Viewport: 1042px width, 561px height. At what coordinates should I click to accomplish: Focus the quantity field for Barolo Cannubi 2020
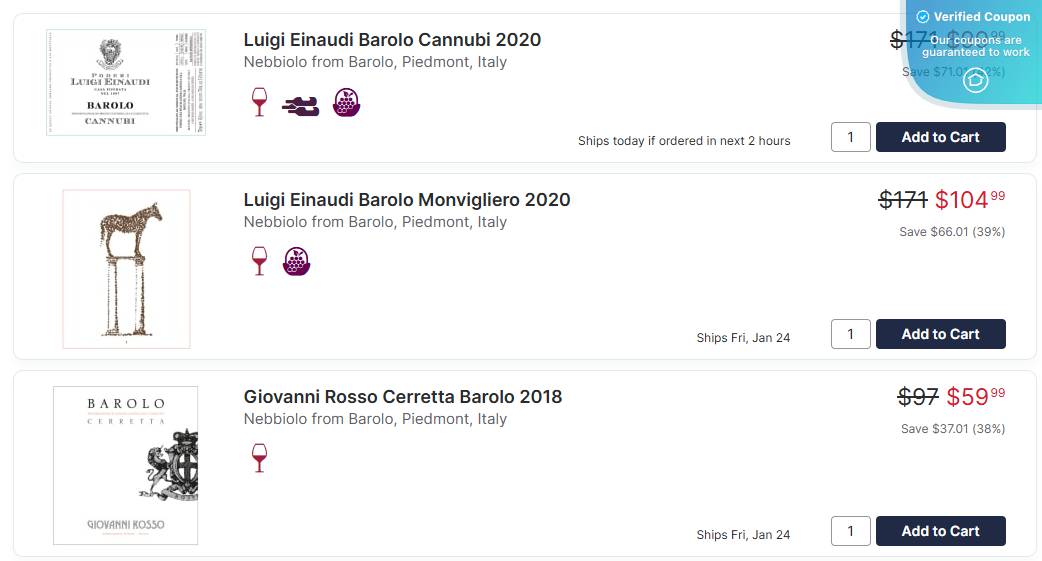(x=851, y=137)
